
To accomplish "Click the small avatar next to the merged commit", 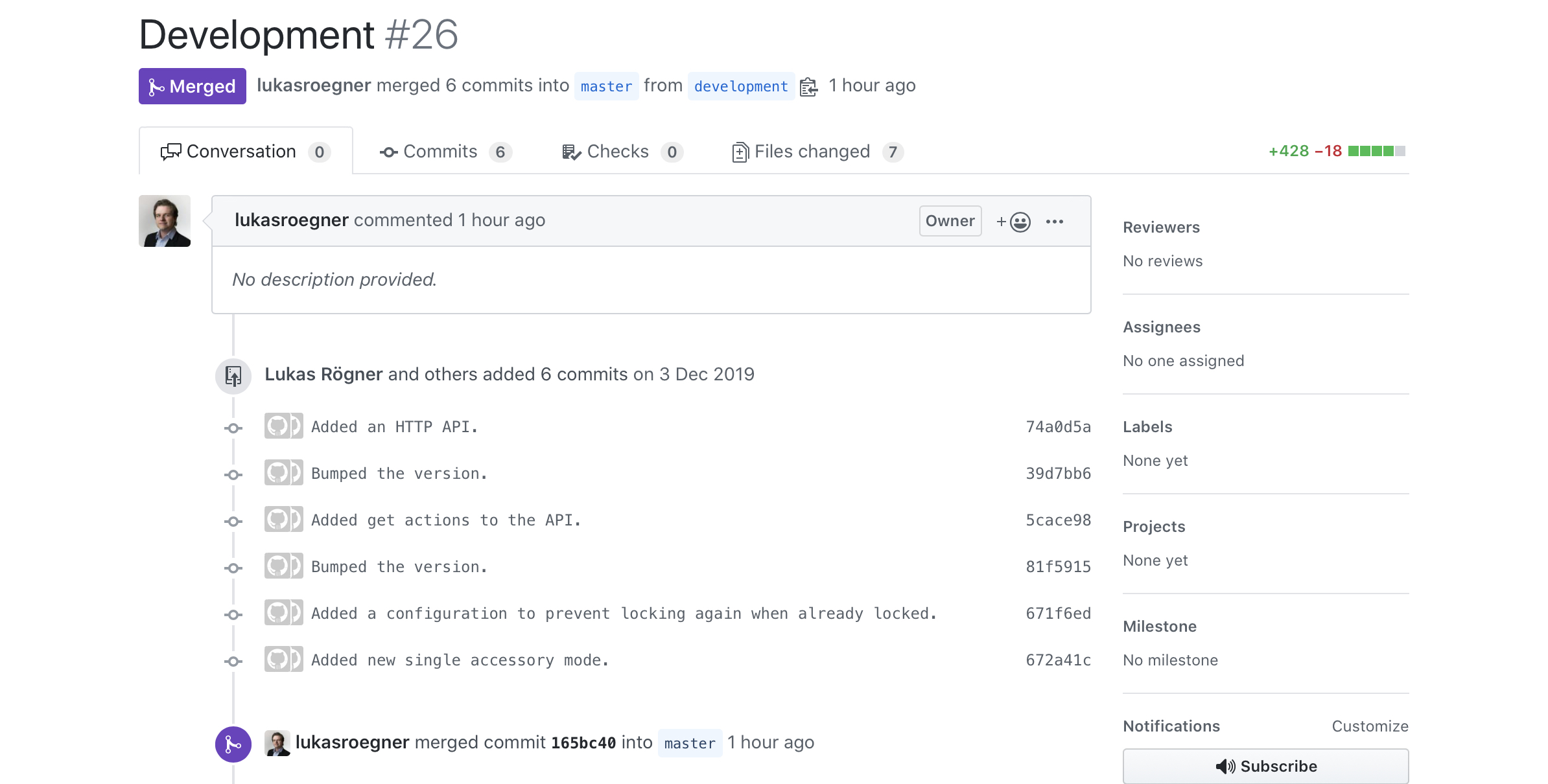I will click(x=277, y=743).
